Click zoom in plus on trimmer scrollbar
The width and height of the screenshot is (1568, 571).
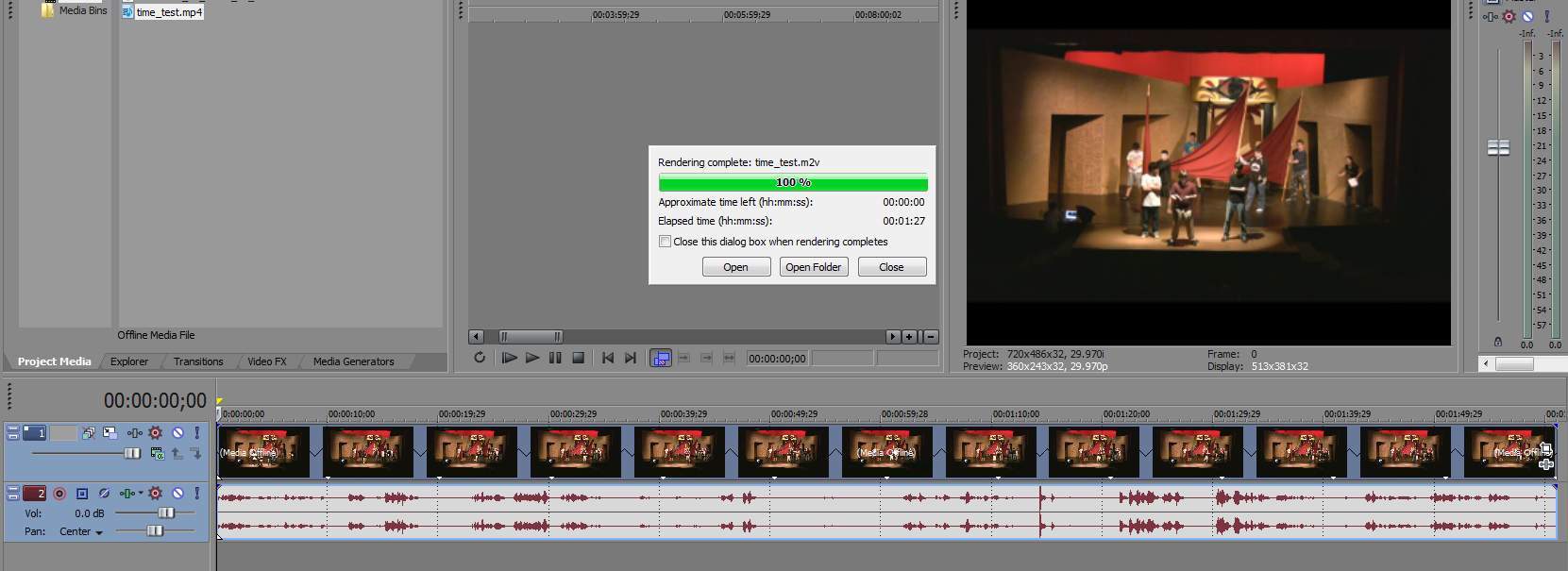[909, 337]
